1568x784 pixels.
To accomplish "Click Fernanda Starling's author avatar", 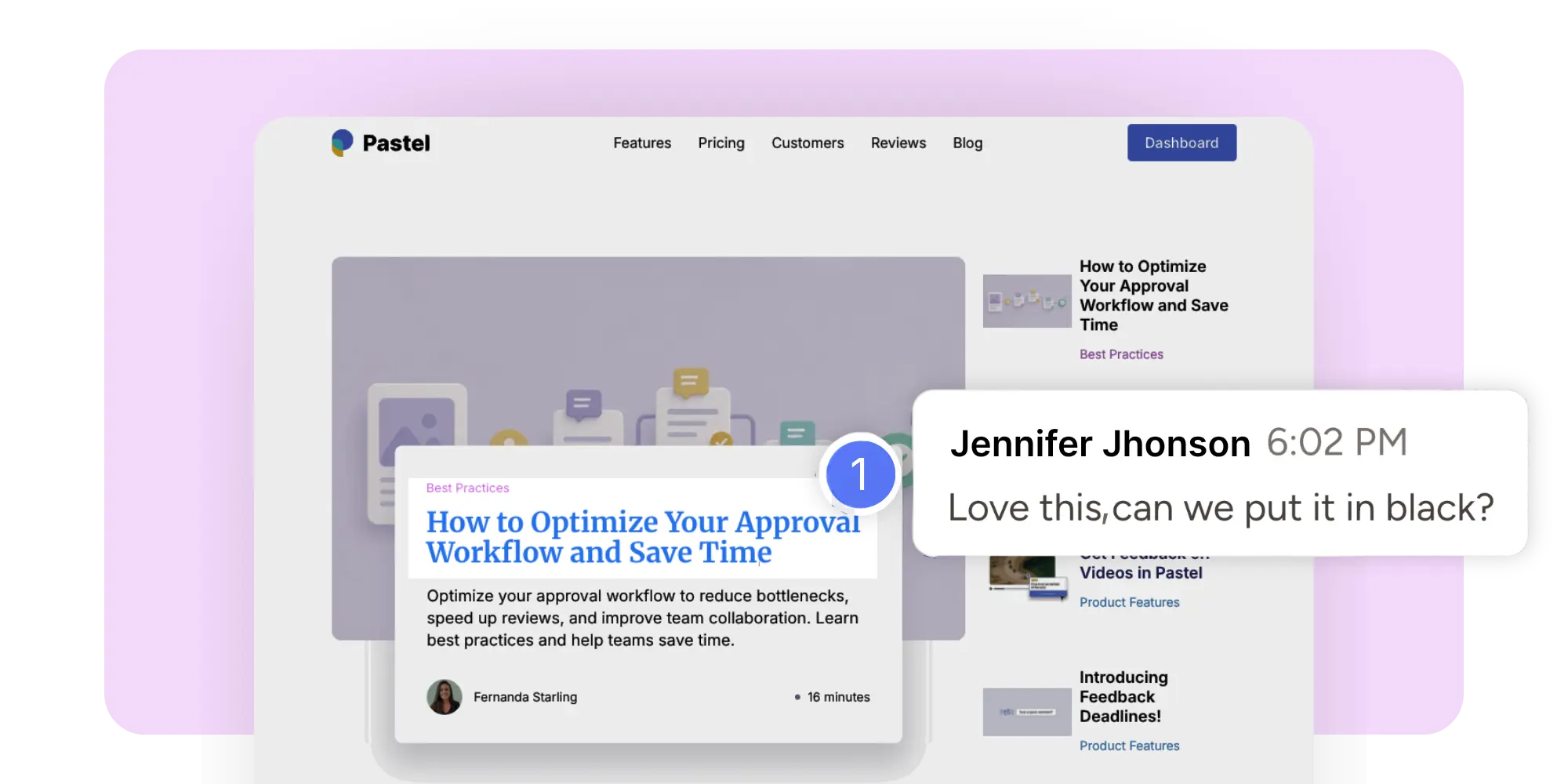I will (x=444, y=697).
